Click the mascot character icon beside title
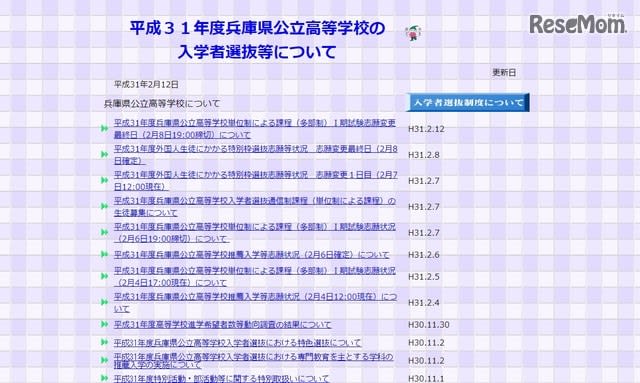The height and width of the screenshot is (383, 640). (x=413, y=32)
